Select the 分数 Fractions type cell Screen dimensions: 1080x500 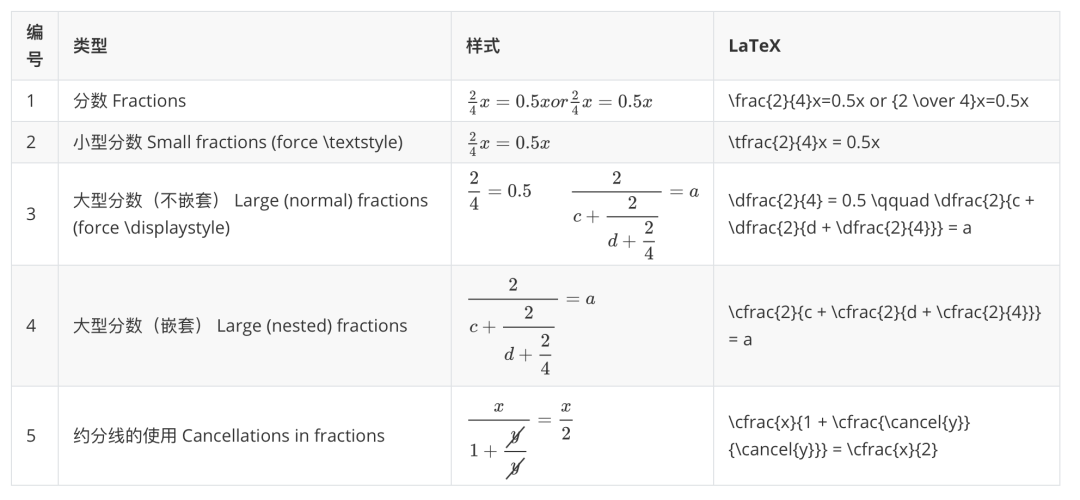click(x=129, y=101)
